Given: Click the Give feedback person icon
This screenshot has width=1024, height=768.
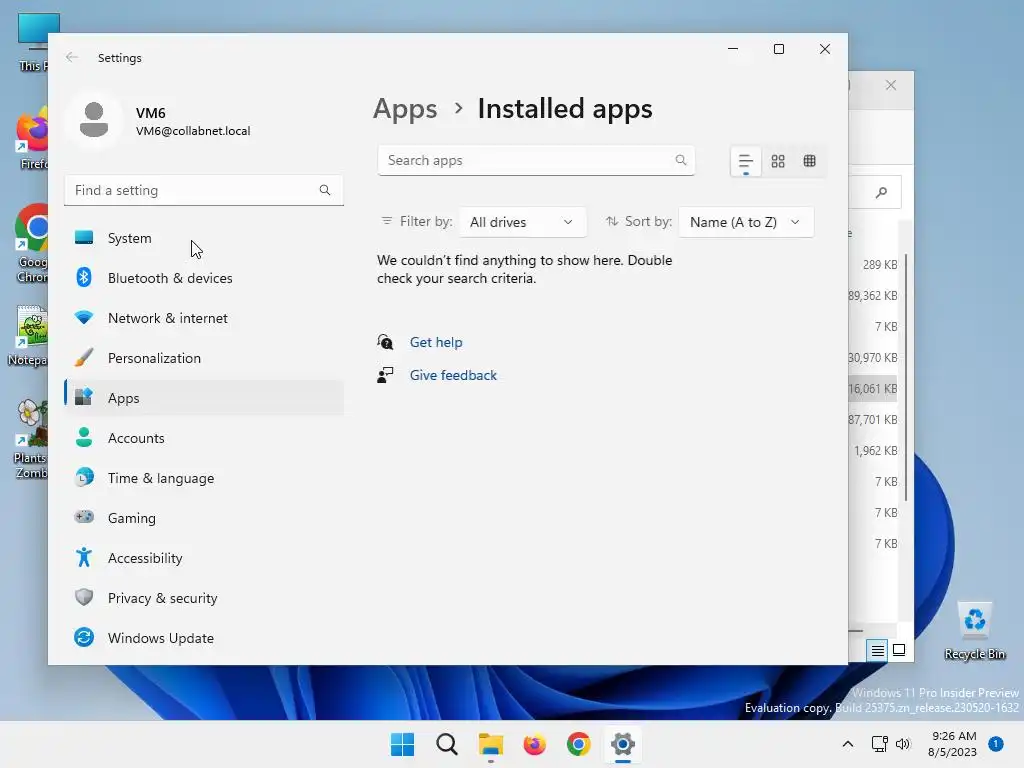Looking at the screenshot, I should click(385, 375).
